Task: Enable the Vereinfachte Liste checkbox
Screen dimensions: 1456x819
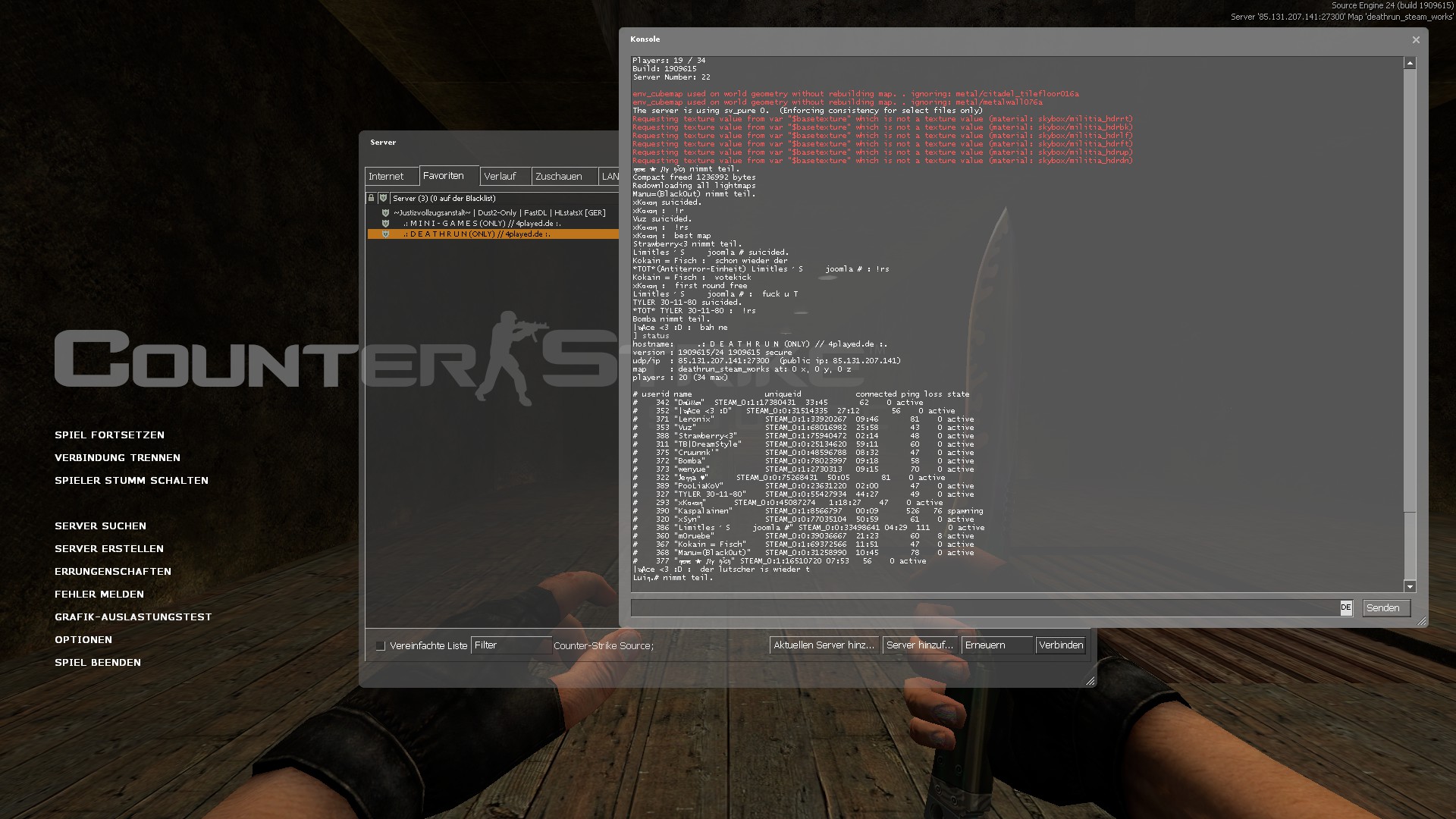Action: (x=381, y=646)
